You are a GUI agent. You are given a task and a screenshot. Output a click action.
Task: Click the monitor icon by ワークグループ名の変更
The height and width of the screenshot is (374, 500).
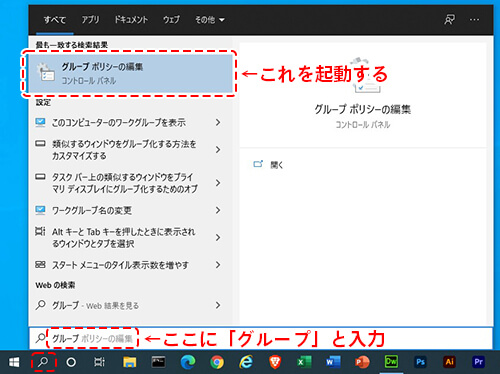point(40,210)
